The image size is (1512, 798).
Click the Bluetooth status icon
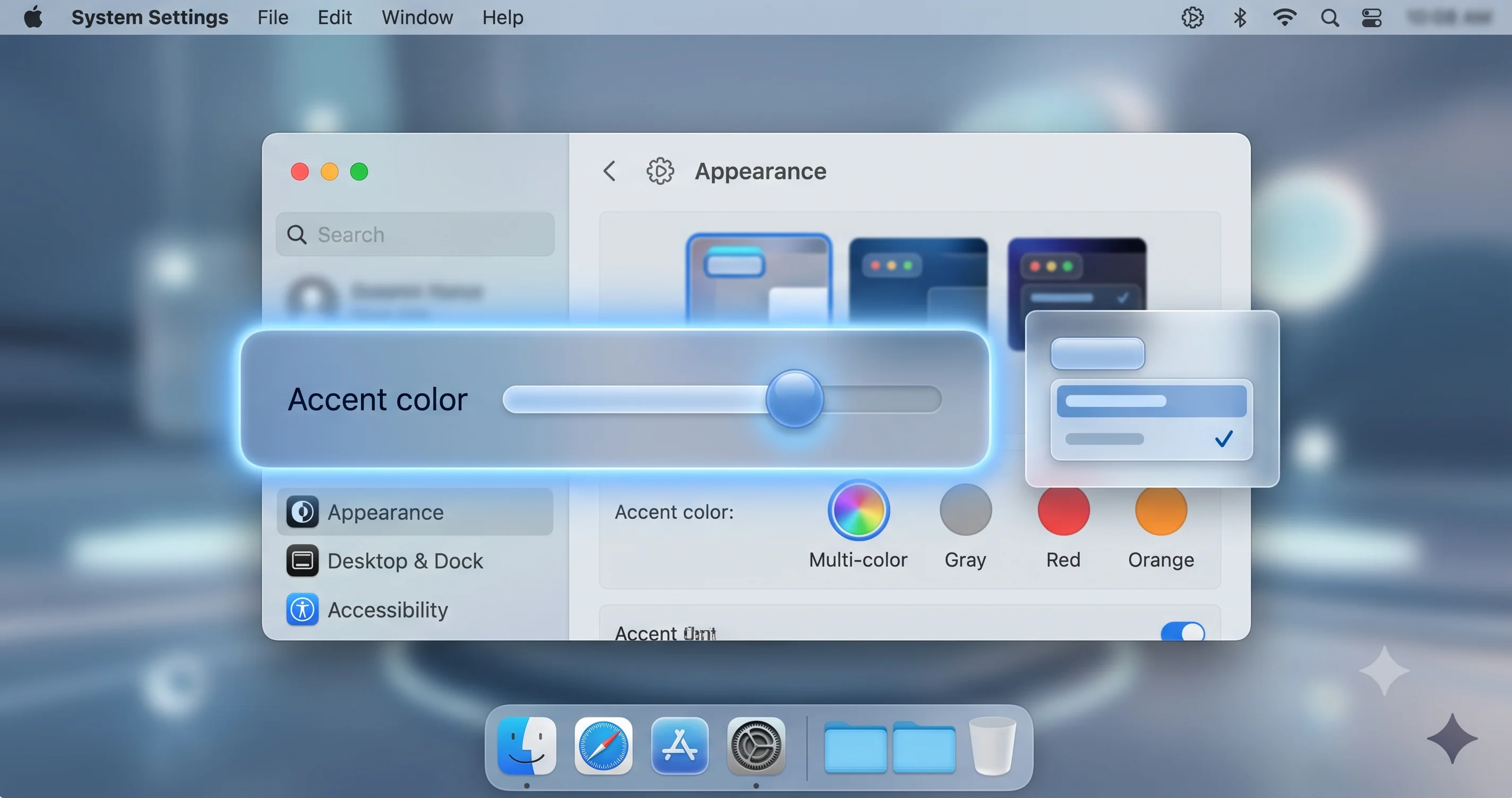pos(1240,18)
